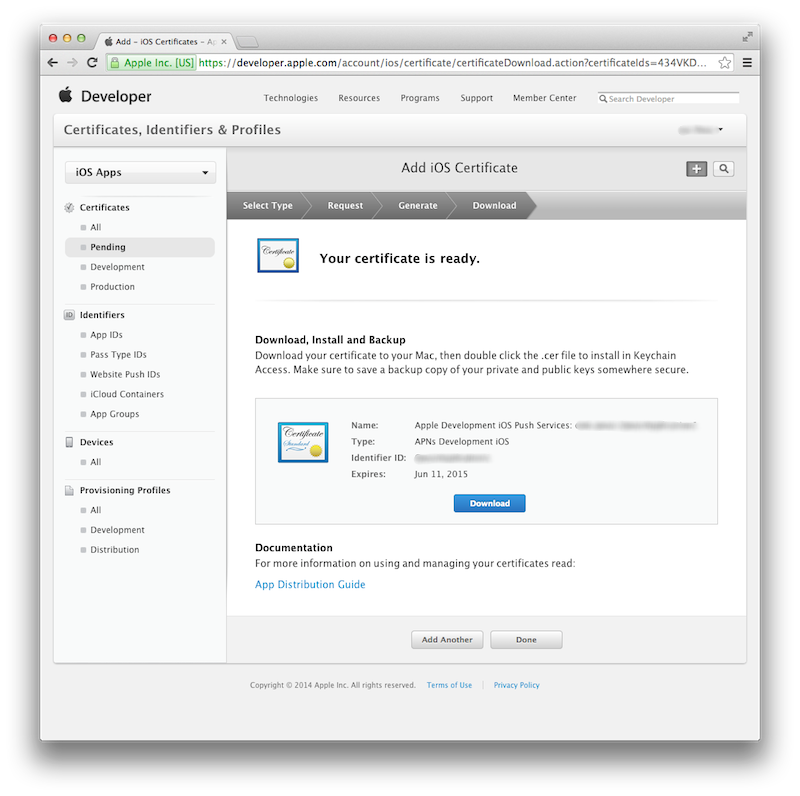The image size is (800, 796).
Task: Click the certificate preview thumbnail
Action: (302, 443)
